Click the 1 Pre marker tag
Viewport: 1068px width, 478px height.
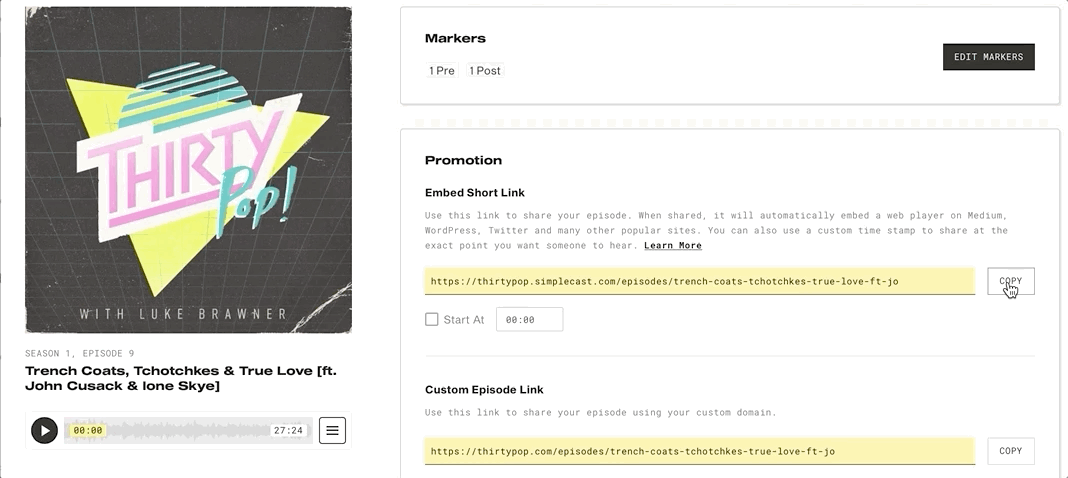point(442,71)
